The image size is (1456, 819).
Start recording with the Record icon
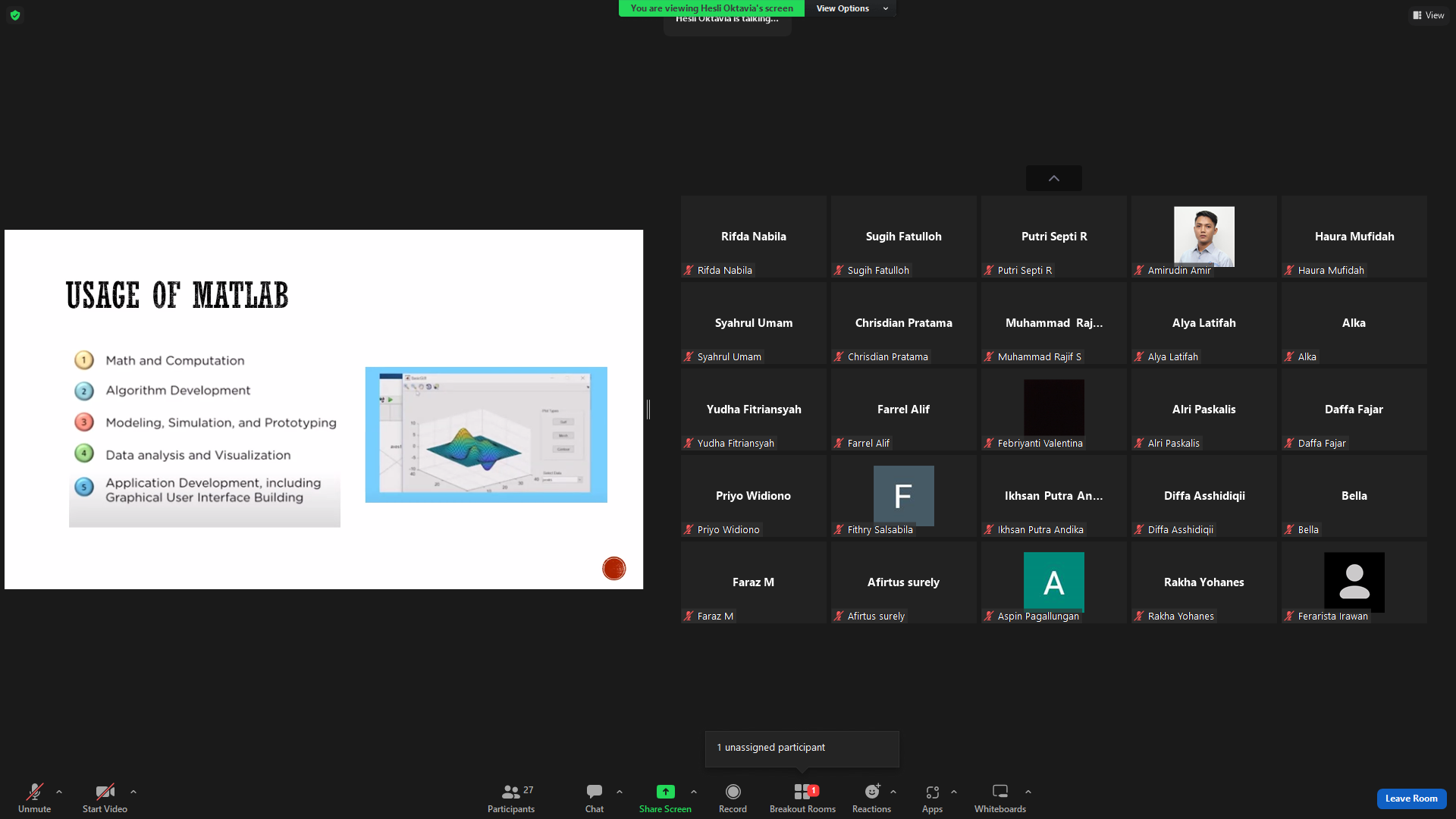tap(733, 792)
